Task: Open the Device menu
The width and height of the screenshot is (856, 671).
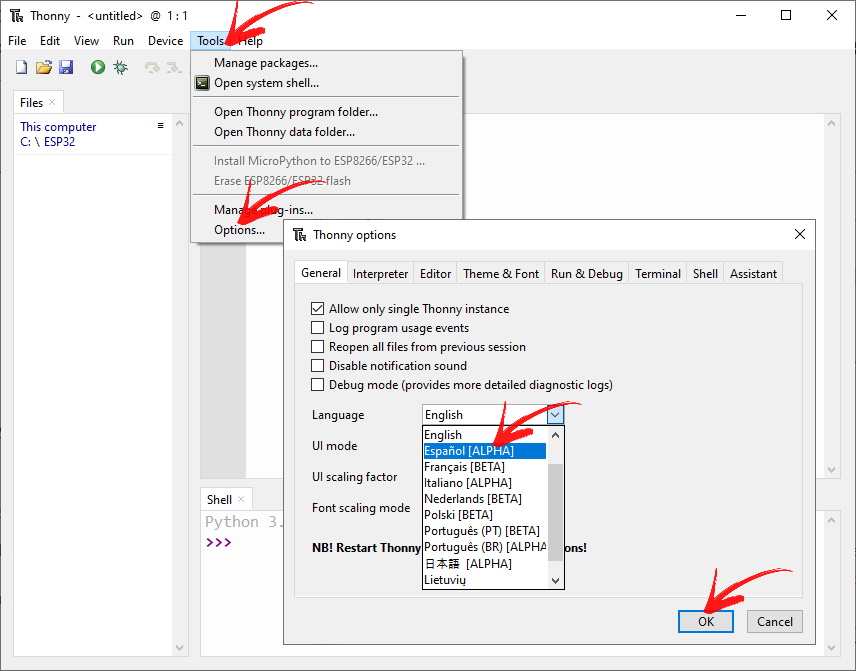Action: pos(165,41)
